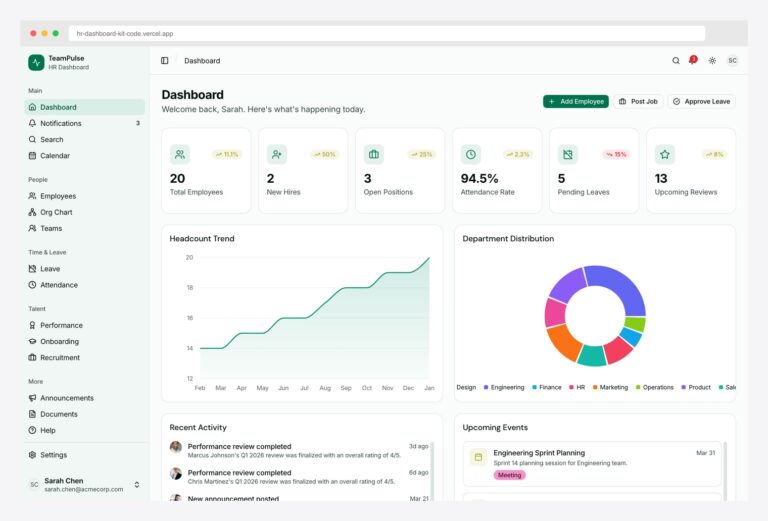Screen dimensions: 768x521
Task: Click the Upcoming Events scrollbar
Action: tap(725, 470)
